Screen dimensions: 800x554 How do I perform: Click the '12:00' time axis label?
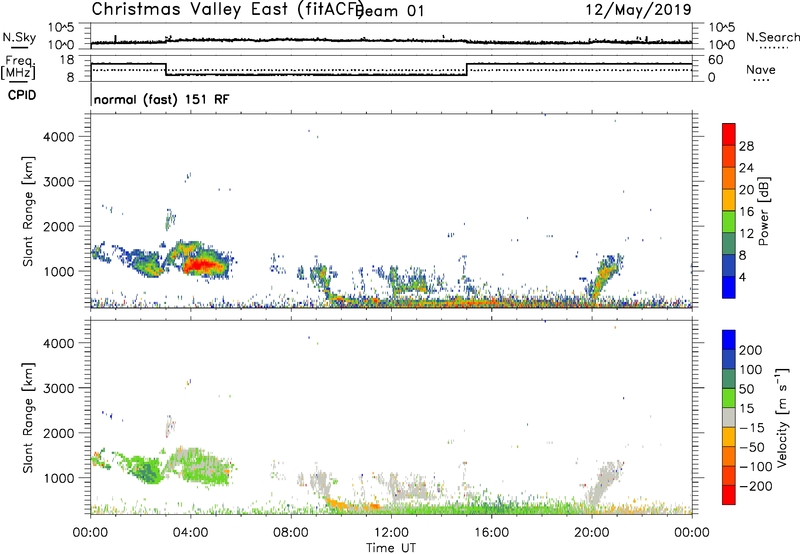(391, 533)
